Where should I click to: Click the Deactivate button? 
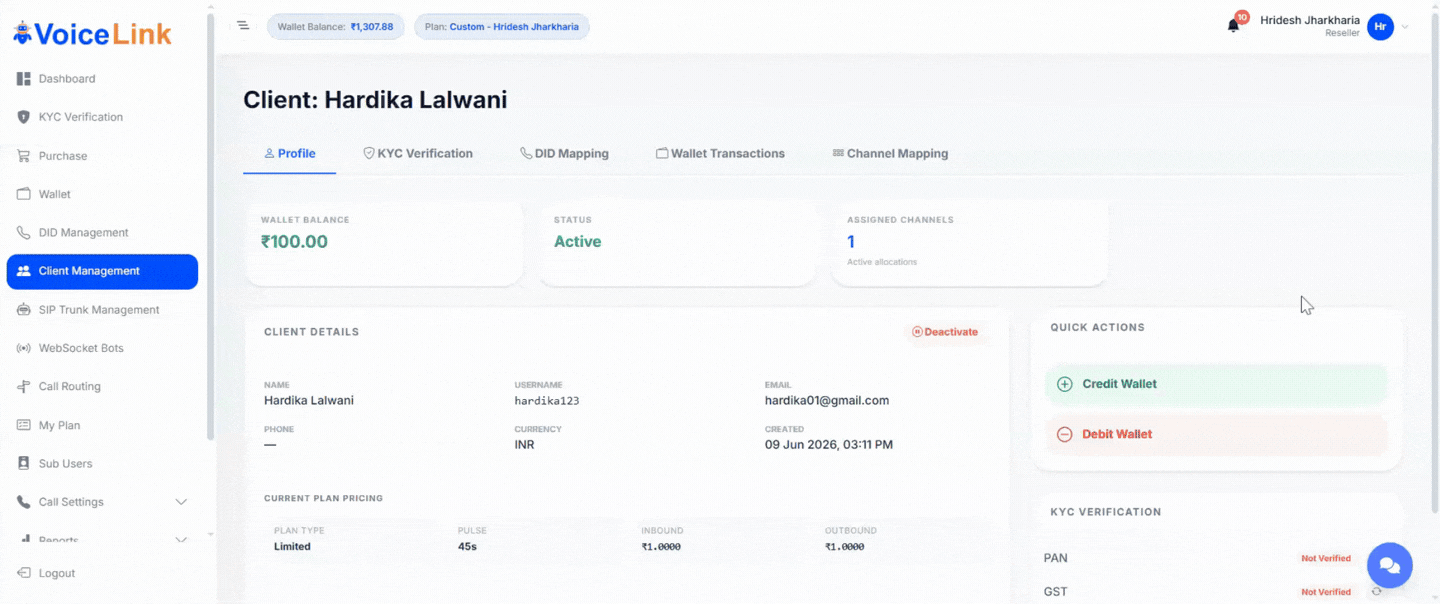pyautogui.click(x=945, y=332)
